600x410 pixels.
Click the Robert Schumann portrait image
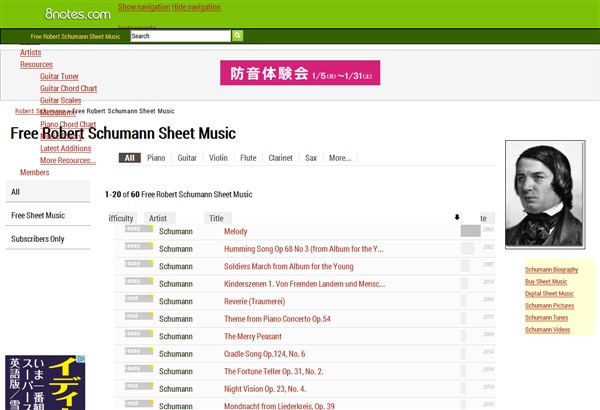[545, 194]
